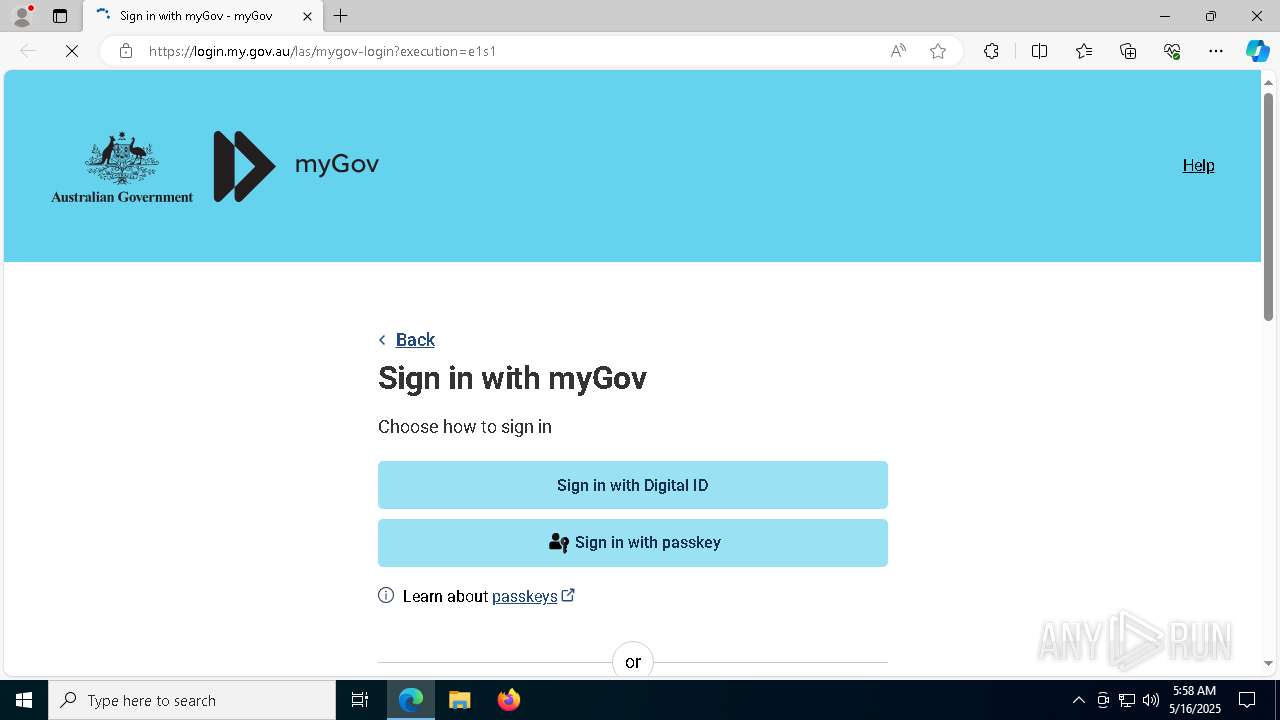Click 'Sign in with Digital ID' button
The width and height of the screenshot is (1280, 720).
[632, 485]
